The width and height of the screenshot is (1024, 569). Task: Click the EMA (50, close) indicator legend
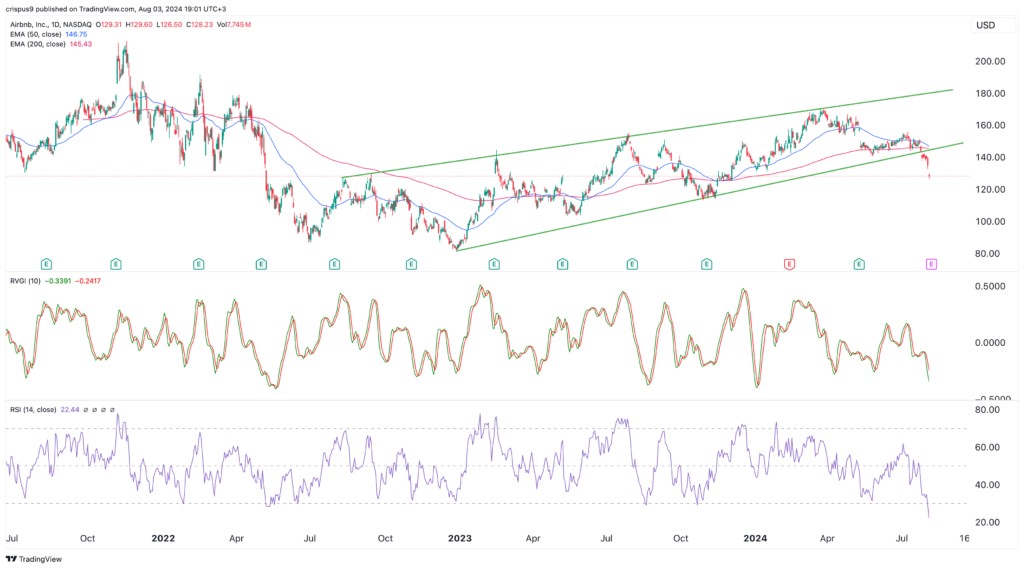coord(35,34)
